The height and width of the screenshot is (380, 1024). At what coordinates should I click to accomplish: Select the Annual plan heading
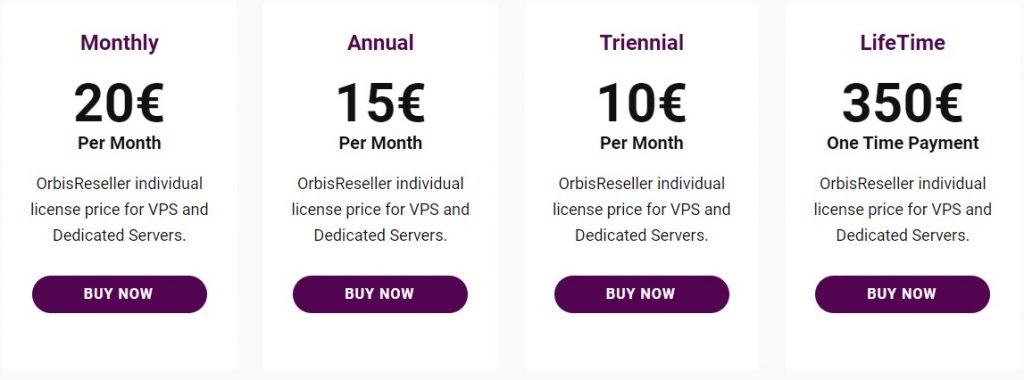click(380, 43)
